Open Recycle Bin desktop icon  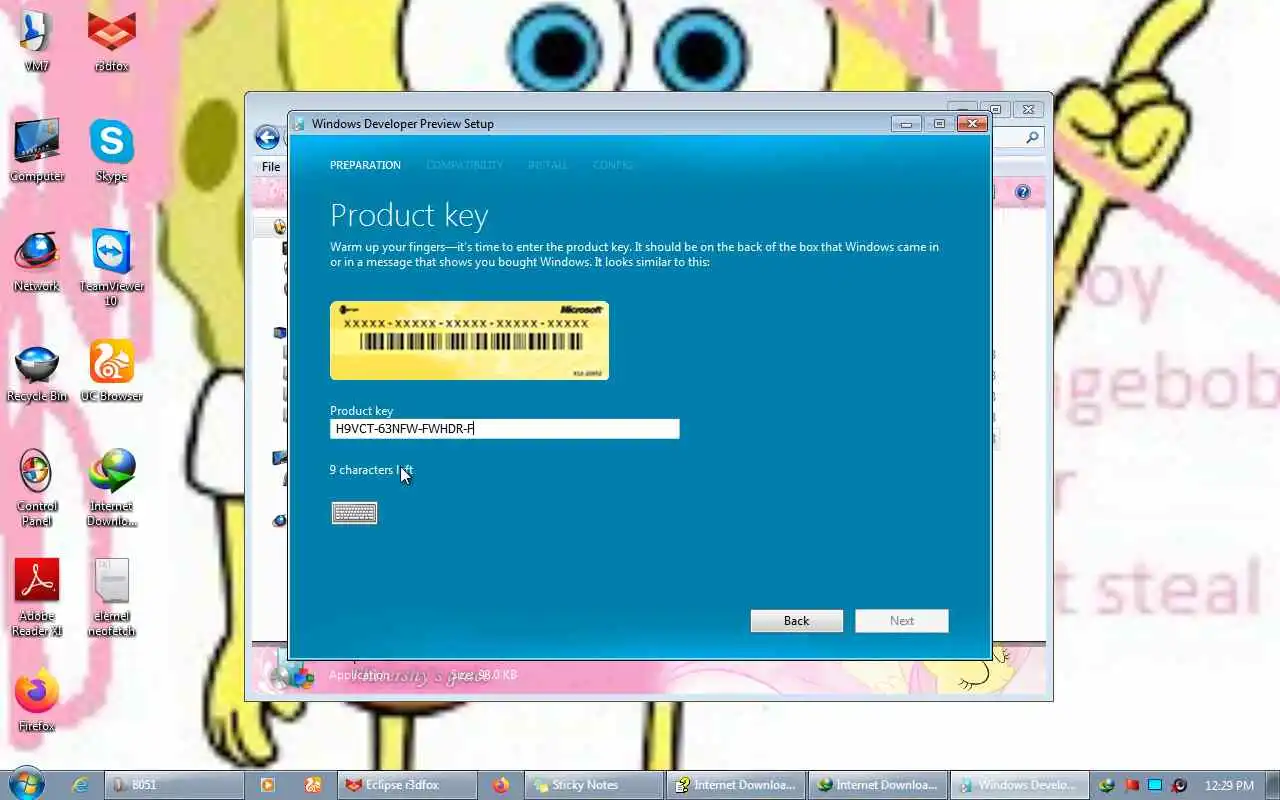click(x=37, y=371)
